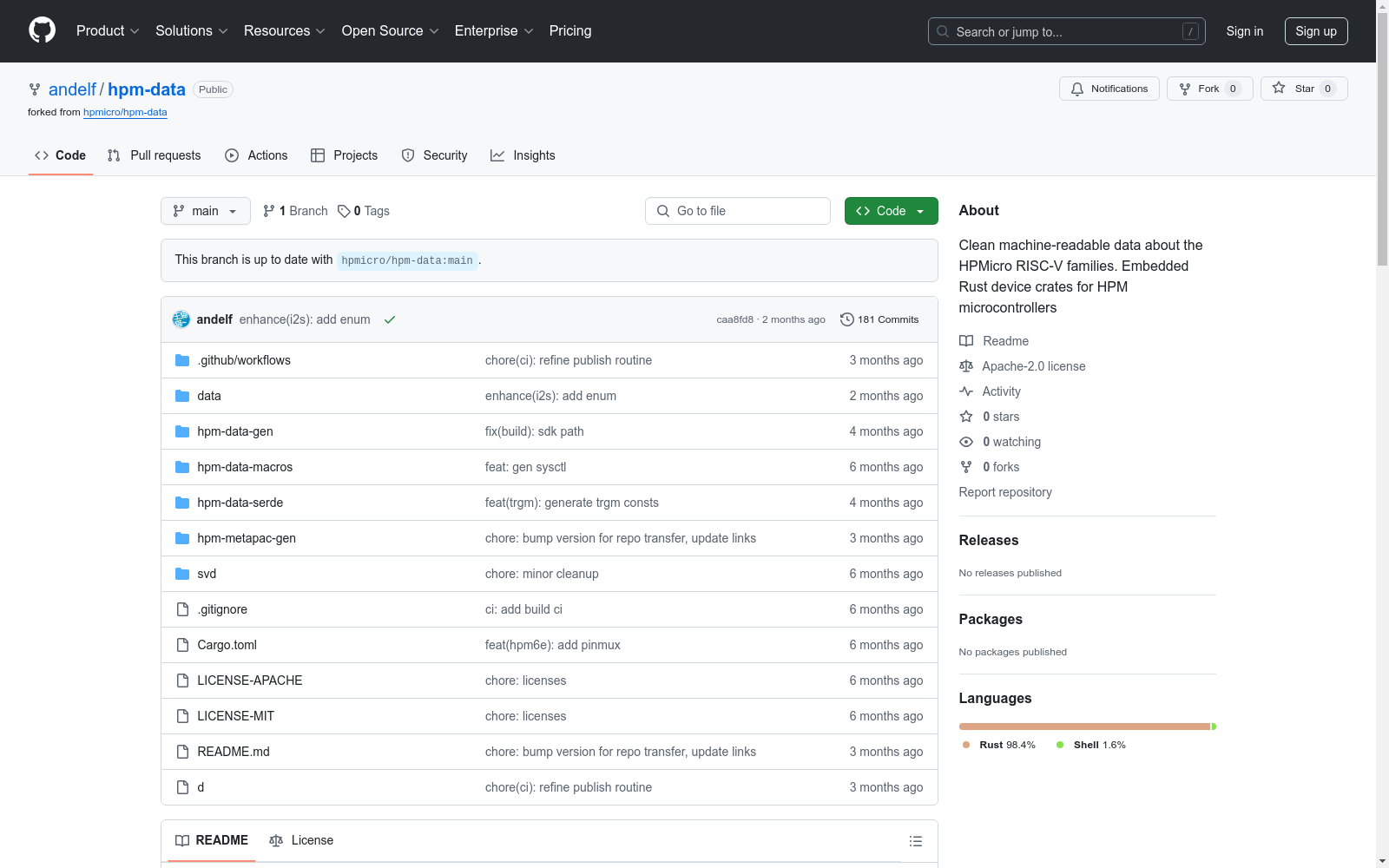Click the forks icon in About

click(x=966, y=467)
